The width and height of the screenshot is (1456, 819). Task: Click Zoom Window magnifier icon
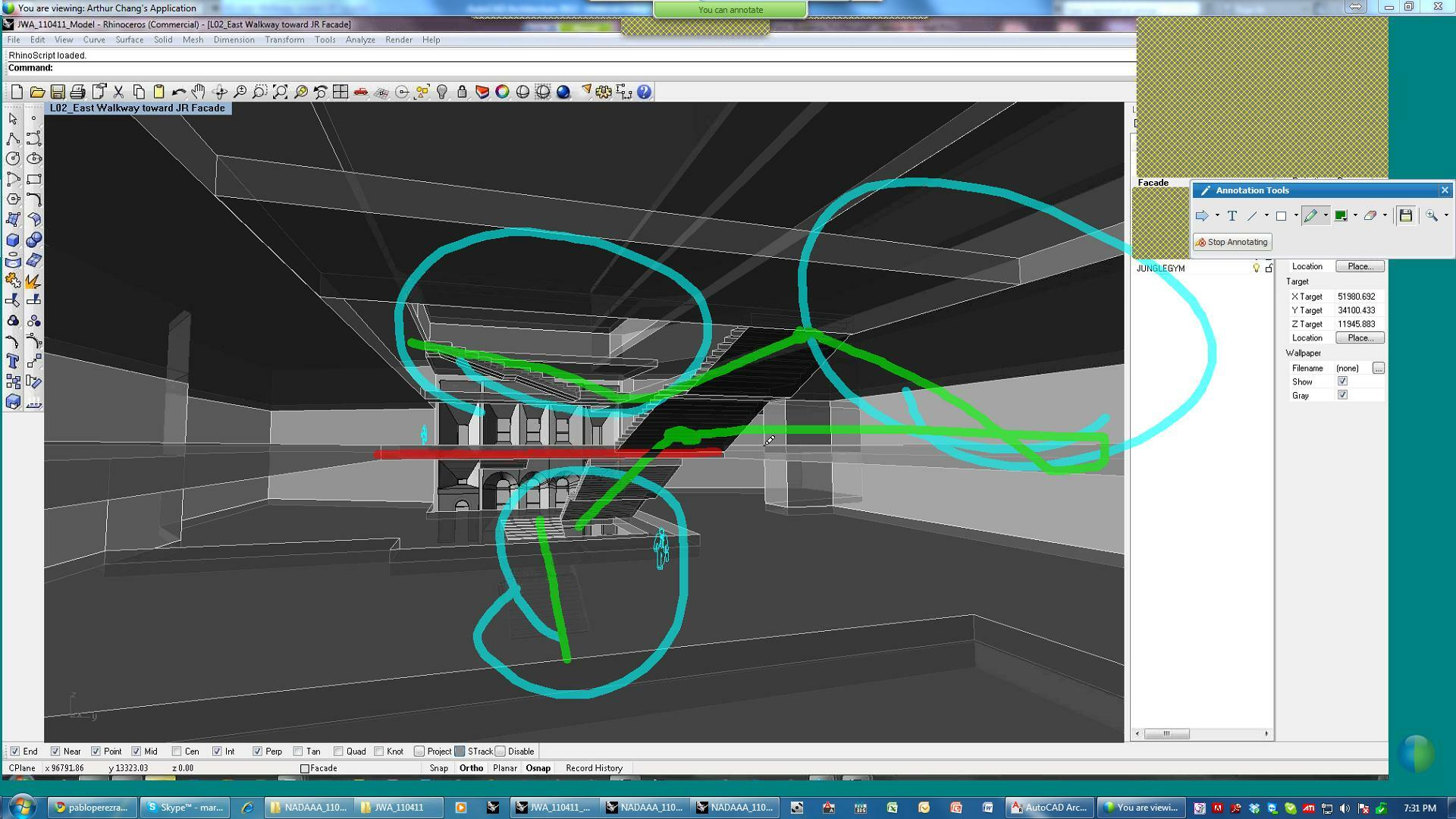point(259,92)
